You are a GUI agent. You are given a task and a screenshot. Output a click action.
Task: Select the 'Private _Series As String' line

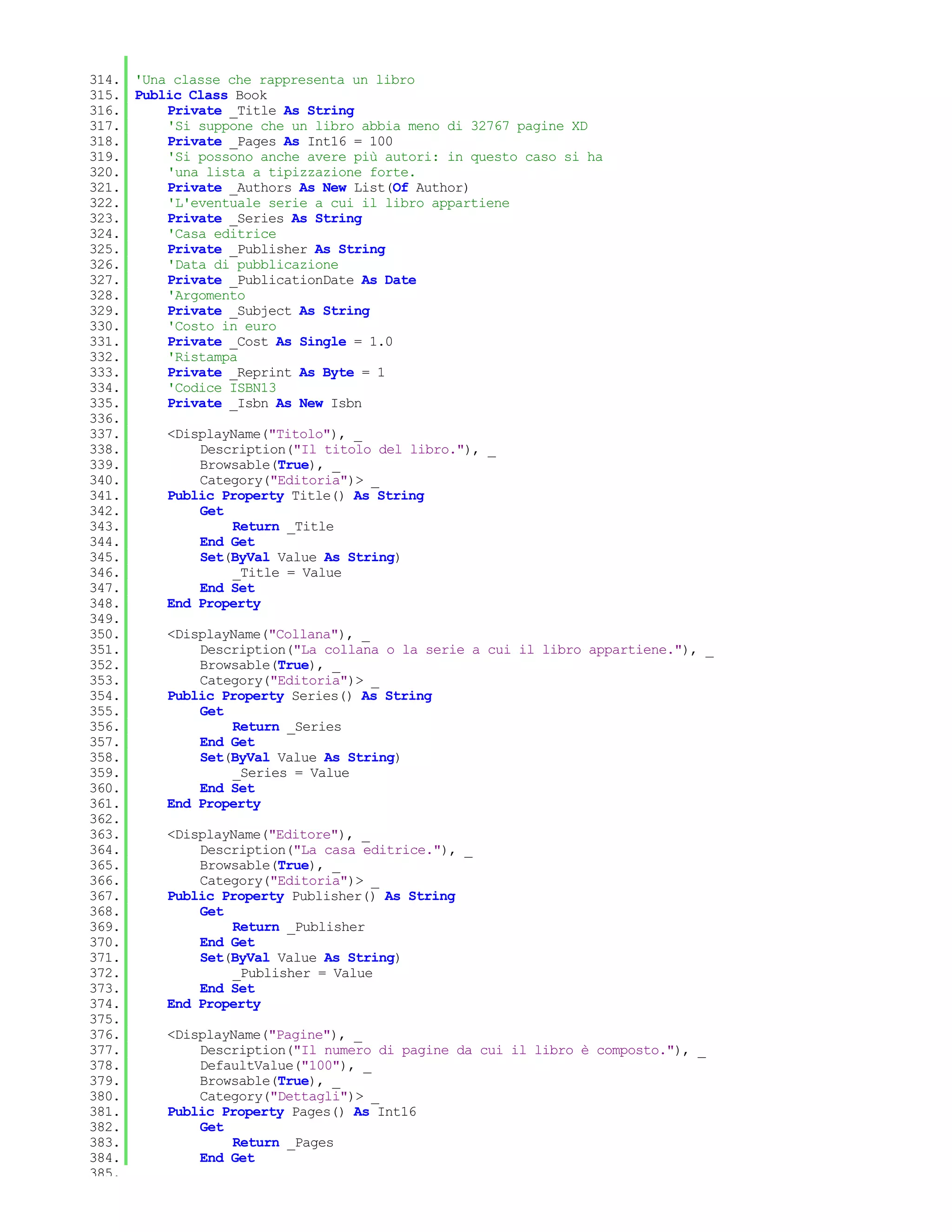point(264,219)
